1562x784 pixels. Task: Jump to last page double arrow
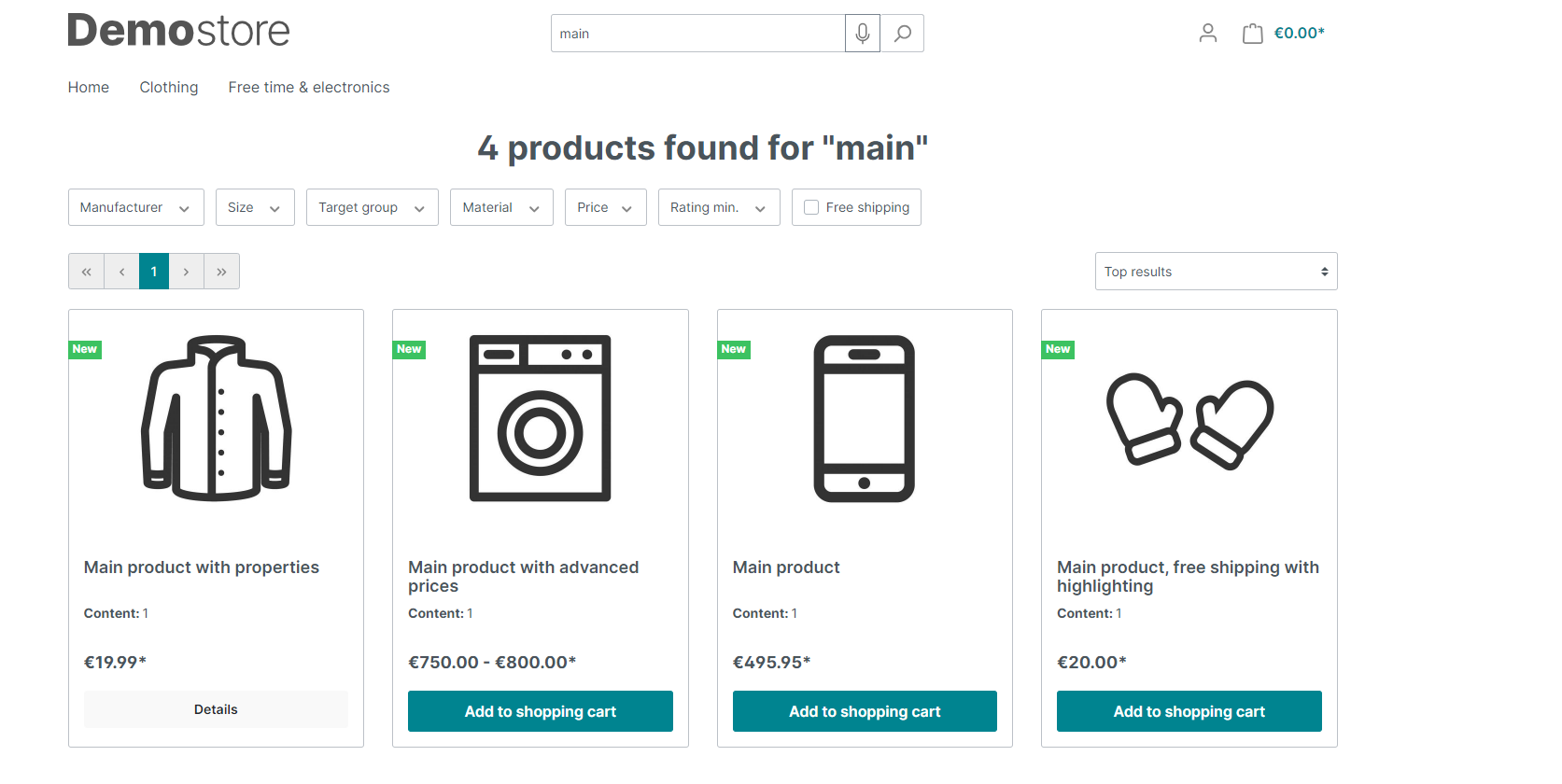point(221,272)
